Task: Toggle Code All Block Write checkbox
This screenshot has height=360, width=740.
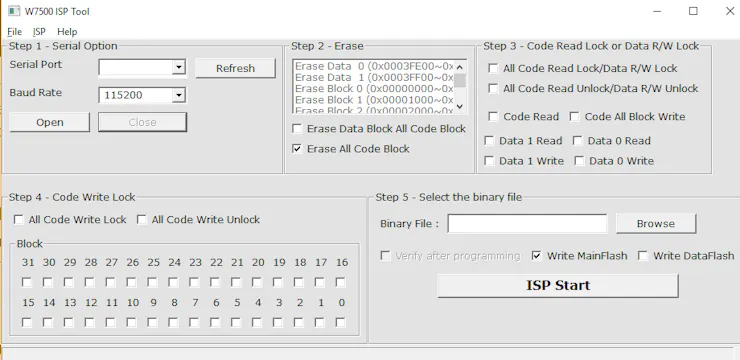Action: click(574, 117)
